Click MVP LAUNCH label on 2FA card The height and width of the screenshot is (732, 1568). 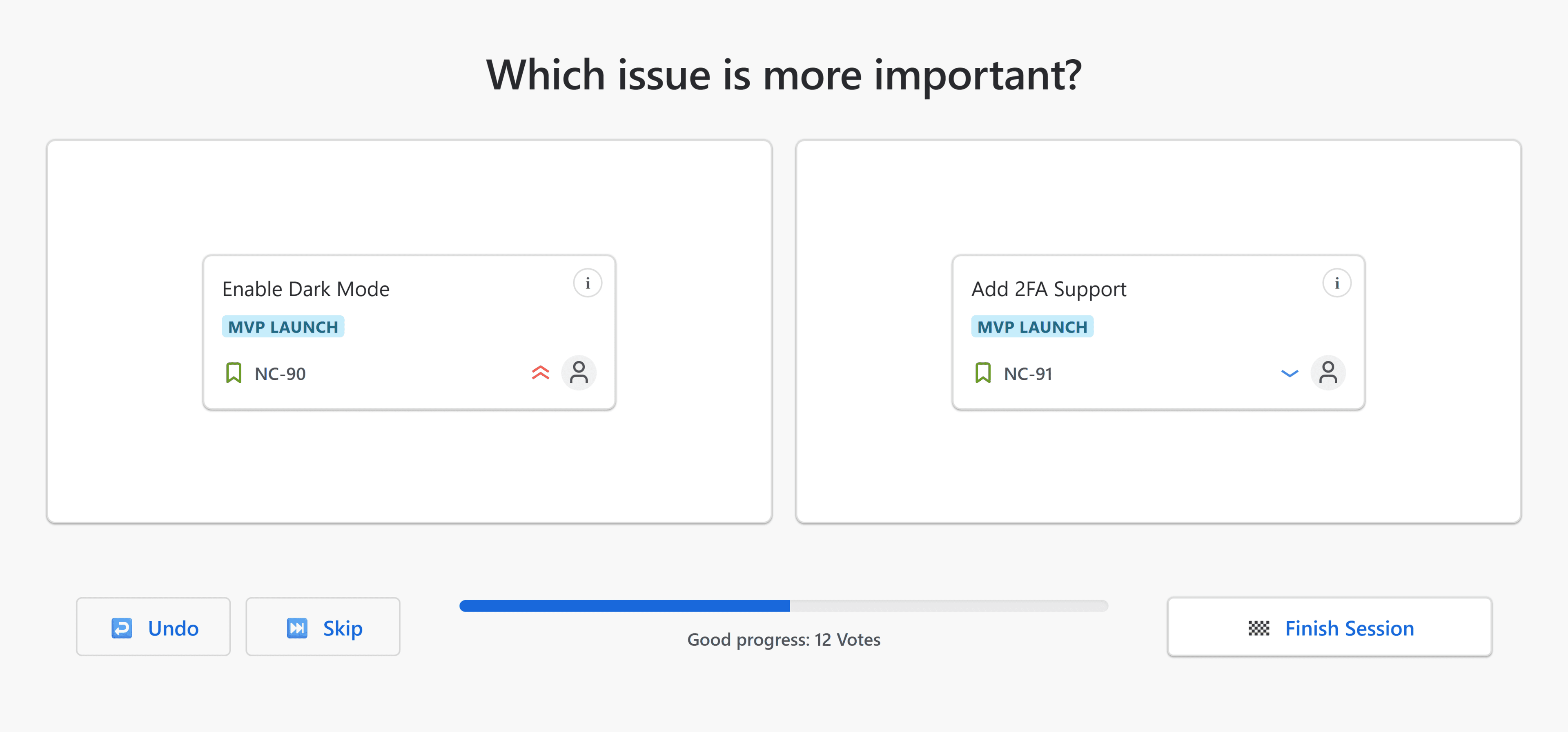pos(1032,327)
